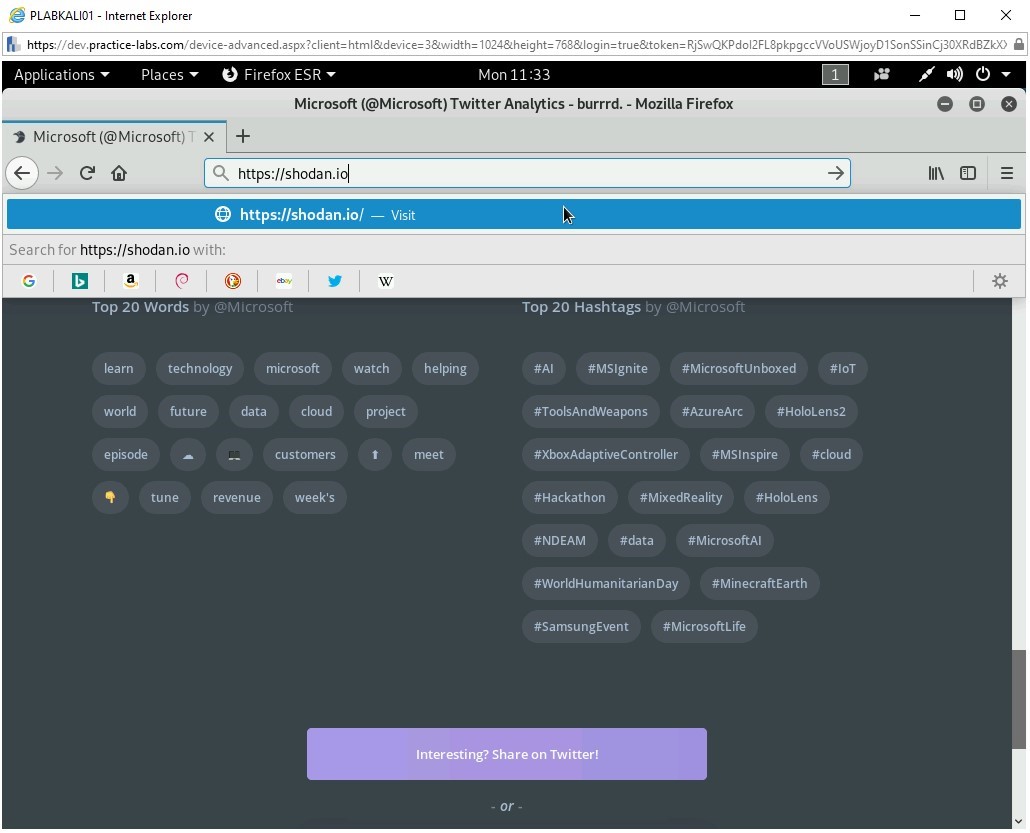
Task: Open the Firefox hamburger menu
Action: click(1008, 173)
